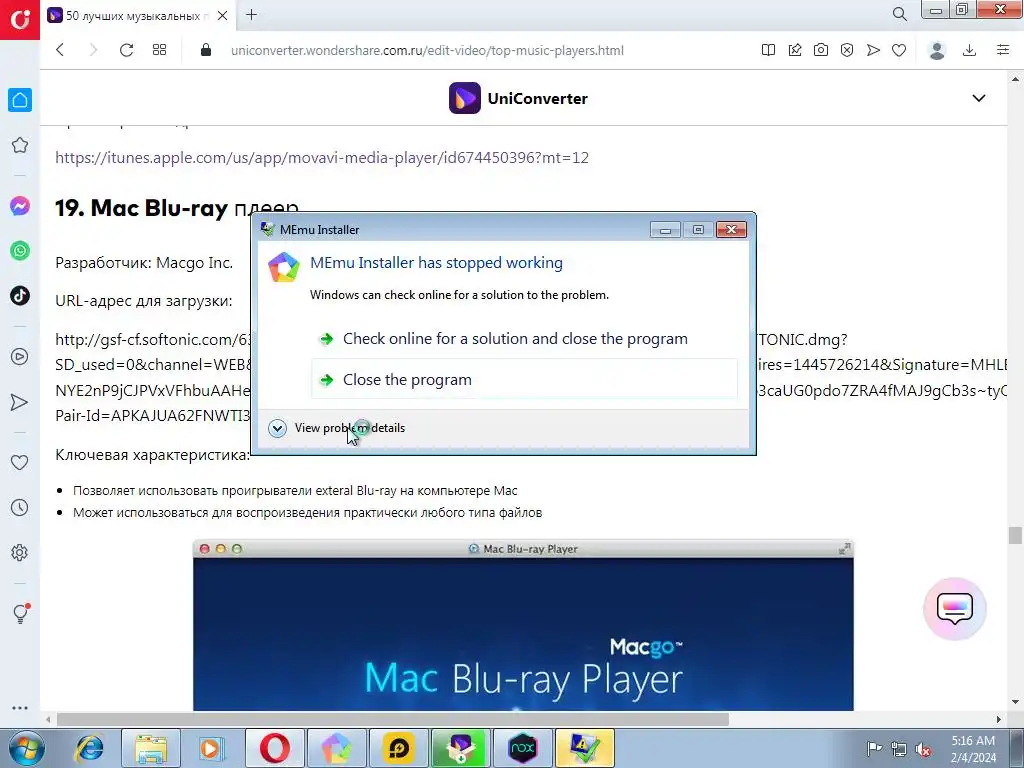Viewport: 1024px width, 768px height.
Task: Open browsing history clock icon
Action: pyautogui.click(x=20, y=507)
